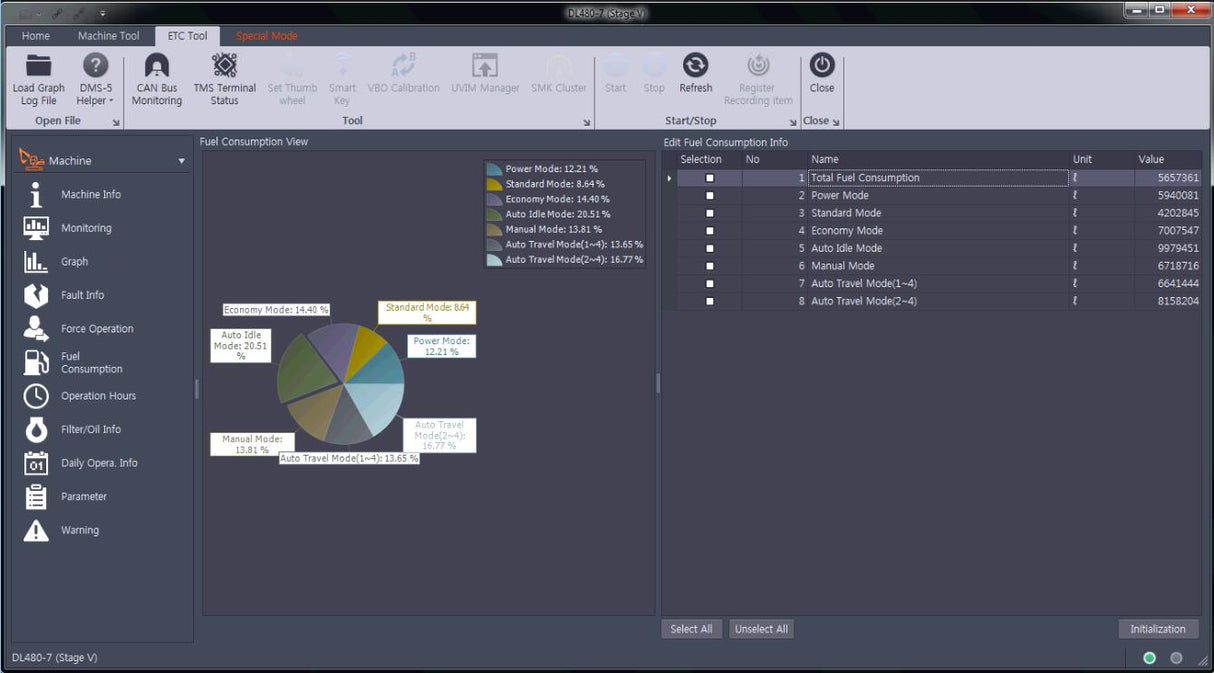Click the CAN Bus Monitoring icon
This screenshot has width=1214, height=673.
pos(157,67)
